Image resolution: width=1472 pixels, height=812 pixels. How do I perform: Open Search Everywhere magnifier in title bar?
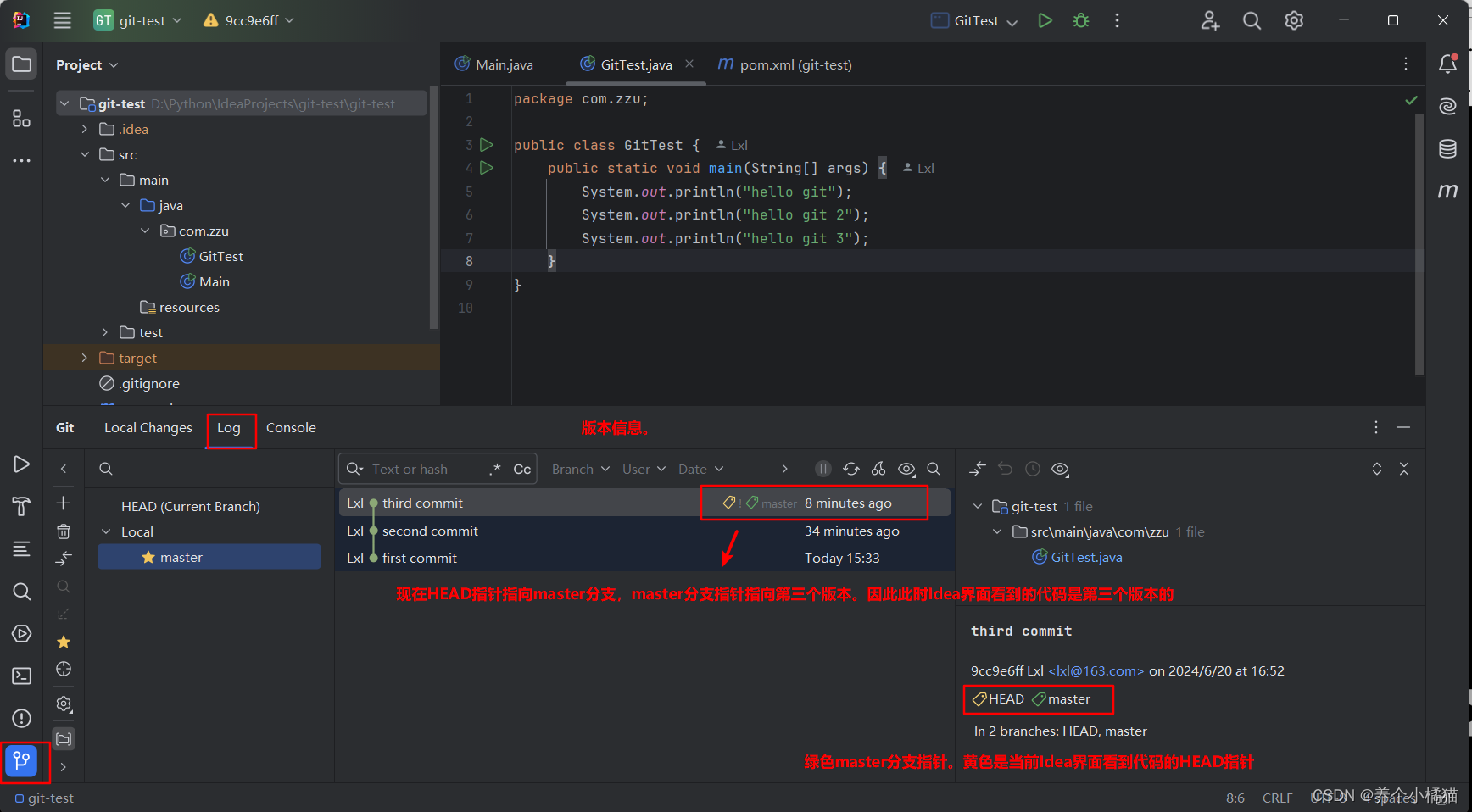[x=1252, y=20]
